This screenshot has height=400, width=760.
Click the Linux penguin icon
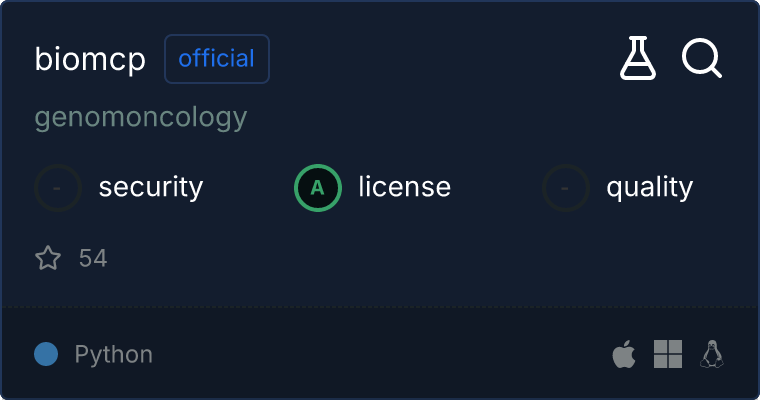coord(712,354)
